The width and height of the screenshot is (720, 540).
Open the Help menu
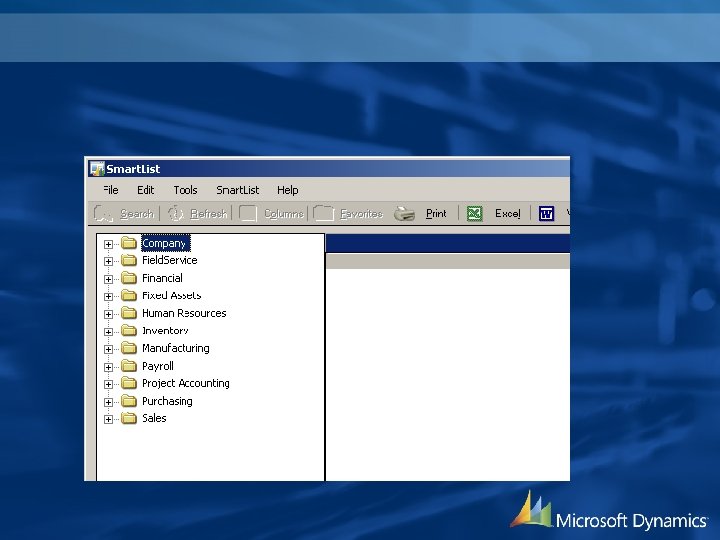coord(288,190)
